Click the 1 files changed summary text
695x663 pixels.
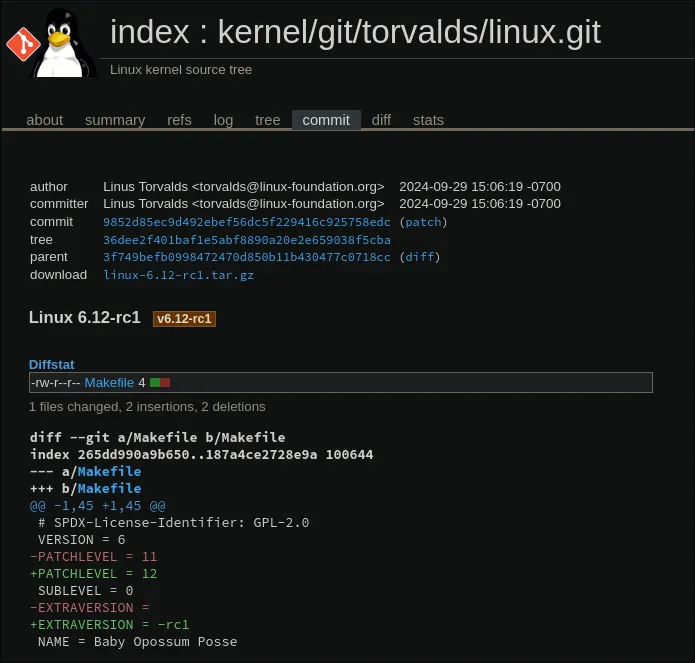tap(147, 407)
